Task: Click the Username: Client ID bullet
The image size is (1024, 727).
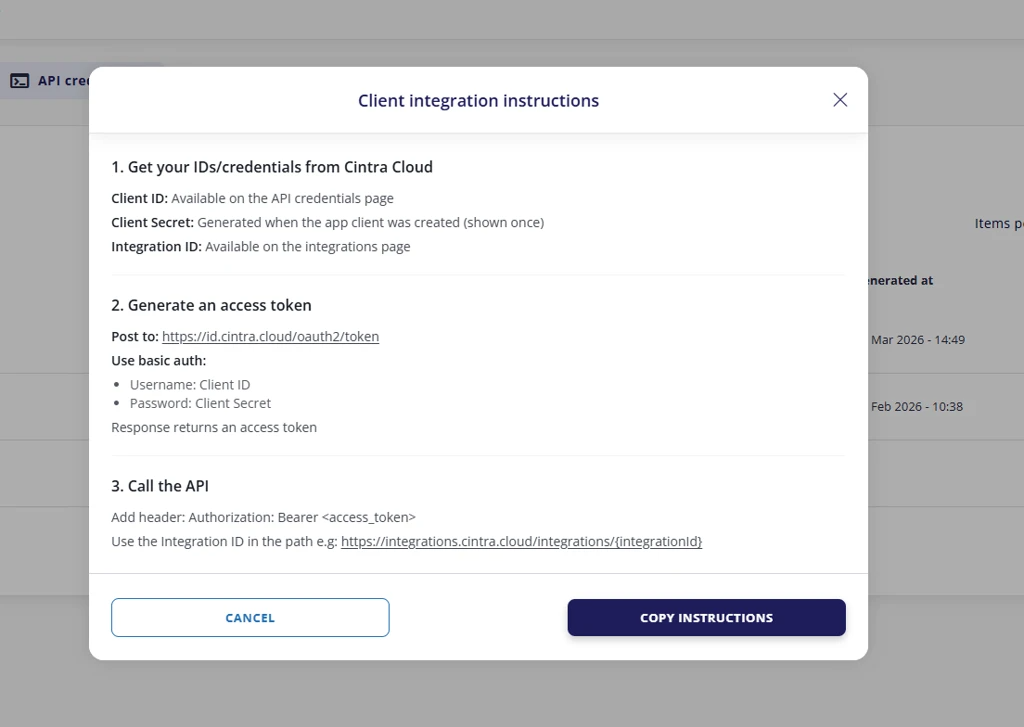Action: pyautogui.click(x=190, y=385)
